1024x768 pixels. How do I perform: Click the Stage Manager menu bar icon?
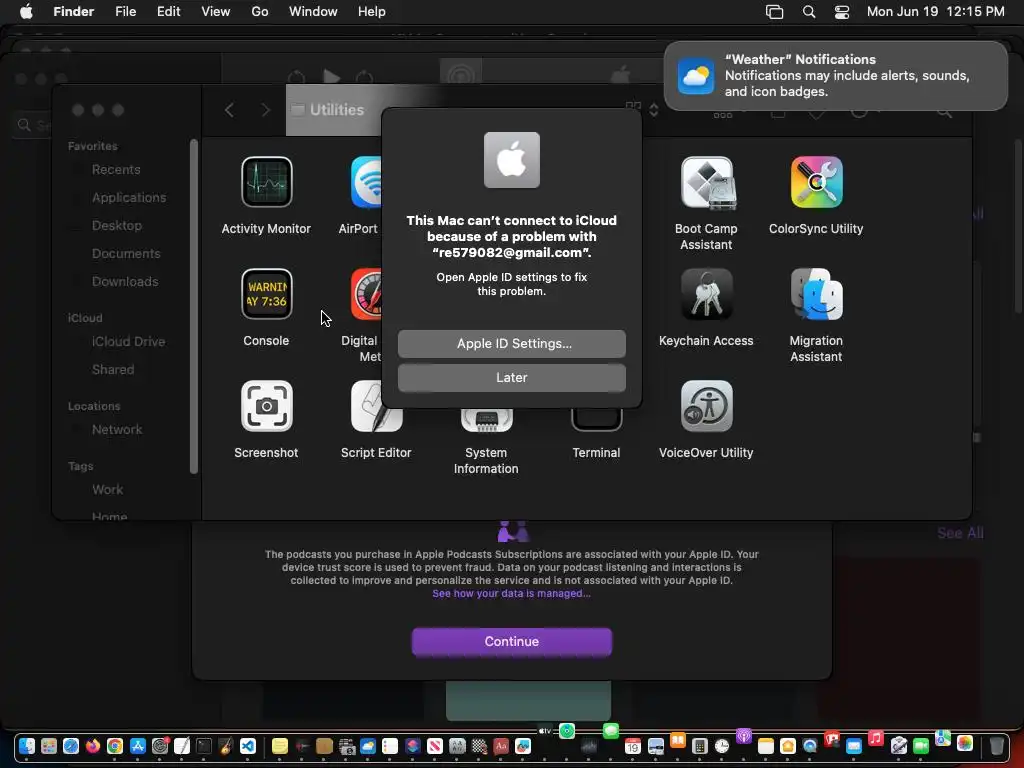774,12
